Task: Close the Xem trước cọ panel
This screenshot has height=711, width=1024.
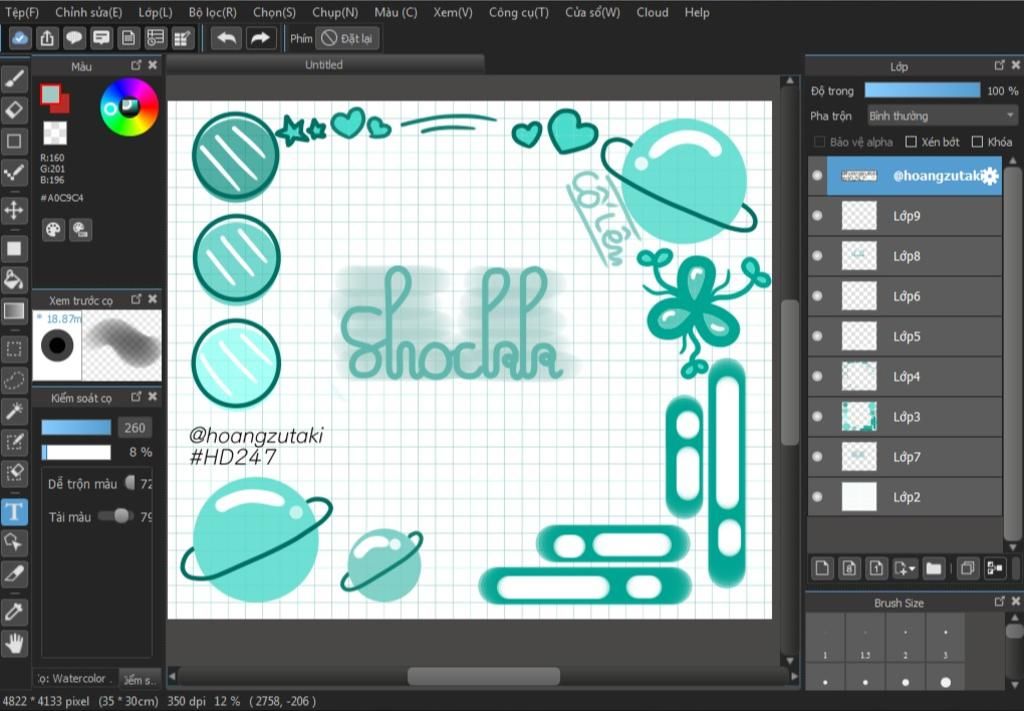Action: point(152,299)
